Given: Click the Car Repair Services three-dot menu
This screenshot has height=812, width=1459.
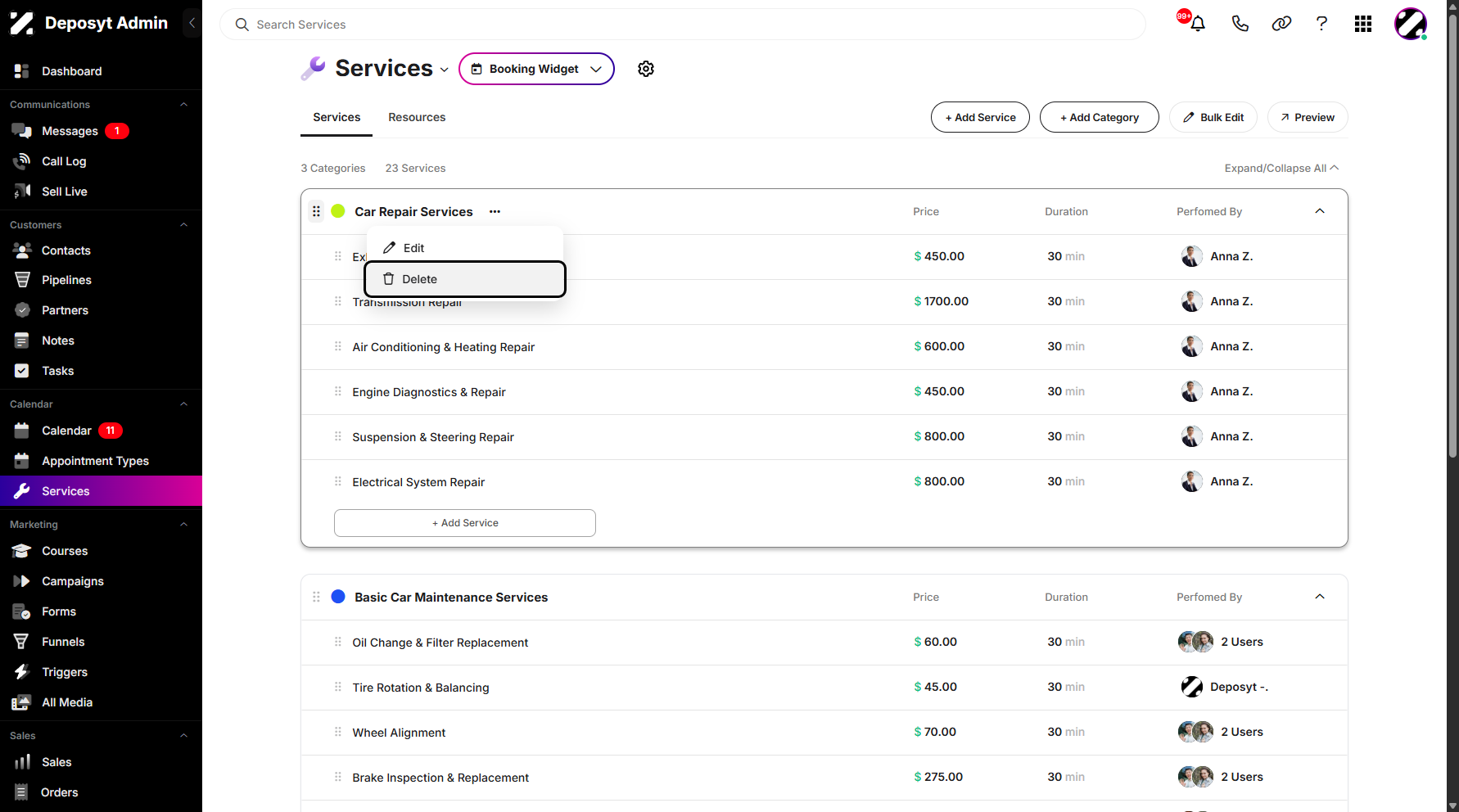Looking at the screenshot, I should (x=495, y=211).
